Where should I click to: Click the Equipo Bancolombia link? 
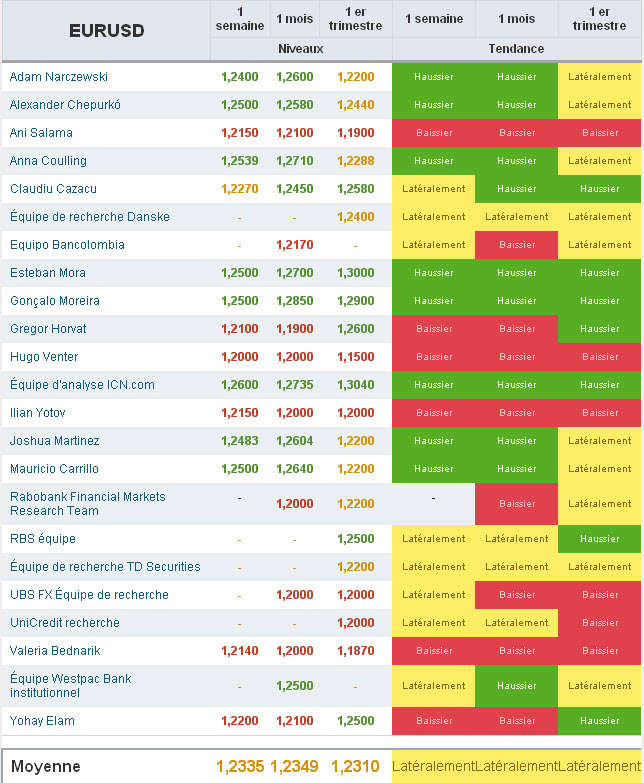67,245
